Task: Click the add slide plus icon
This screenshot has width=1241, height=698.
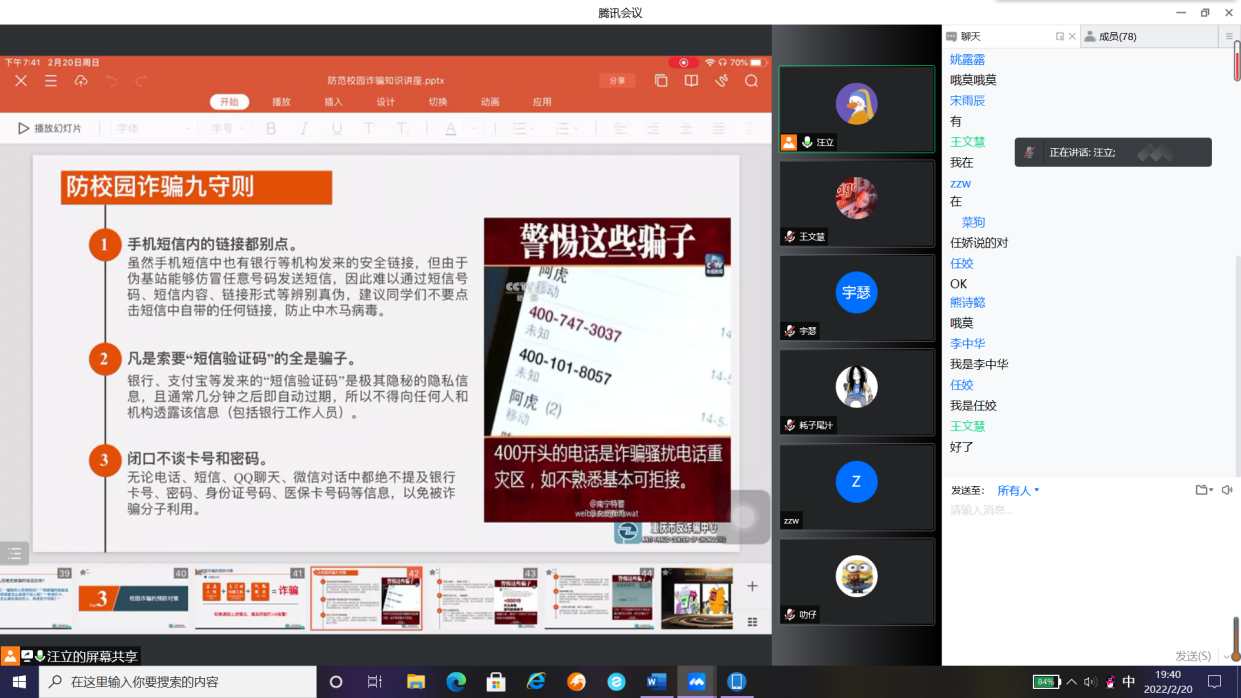Action: [752, 586]
